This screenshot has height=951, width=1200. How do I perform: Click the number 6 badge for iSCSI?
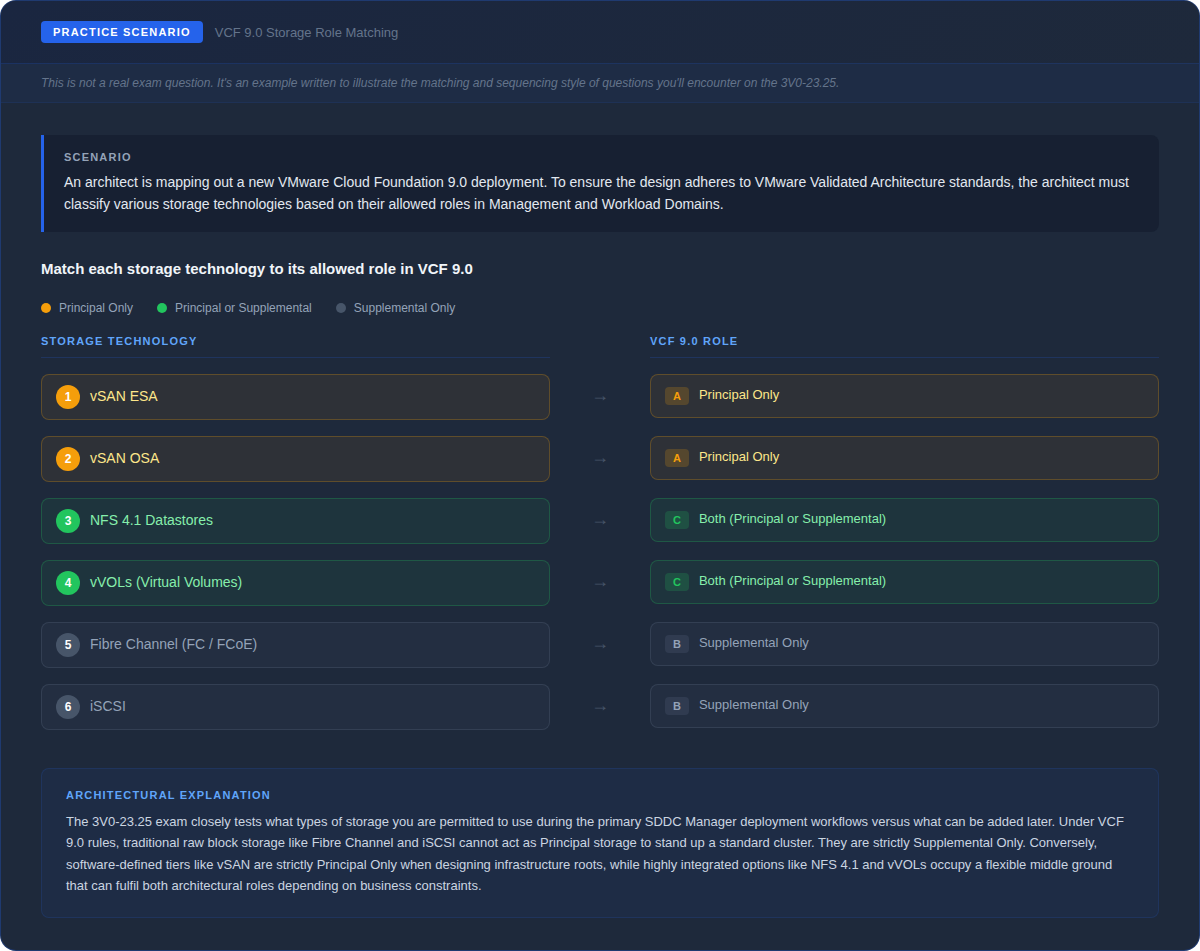tap(68, 707)
